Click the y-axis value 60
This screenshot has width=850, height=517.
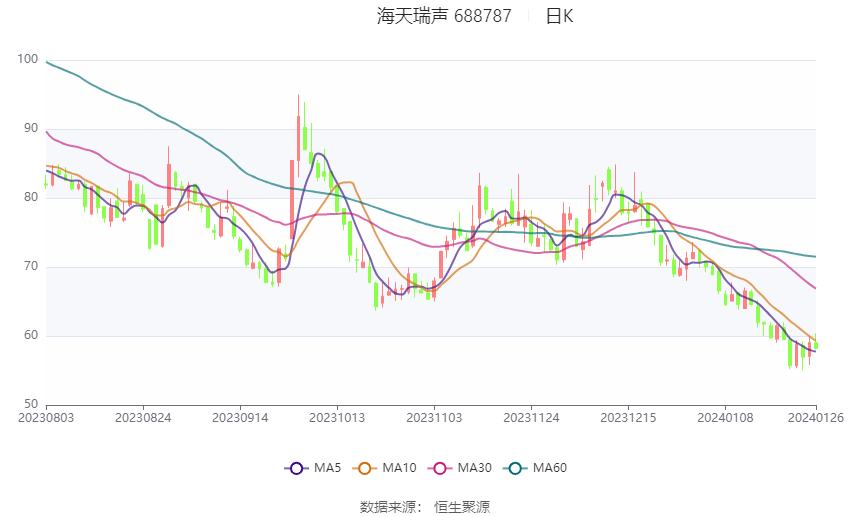(x=31, y=335)
